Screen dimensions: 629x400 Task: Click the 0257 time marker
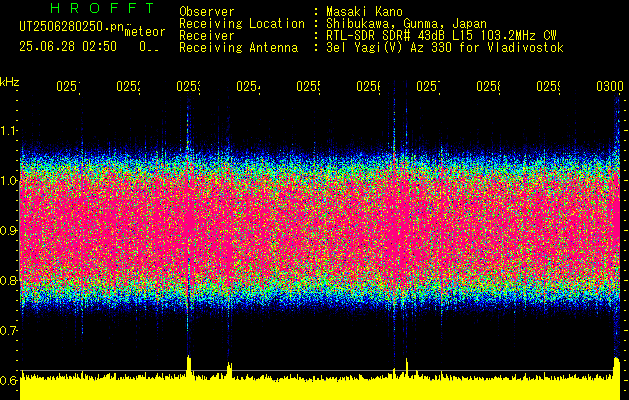(x=428, y=86)
